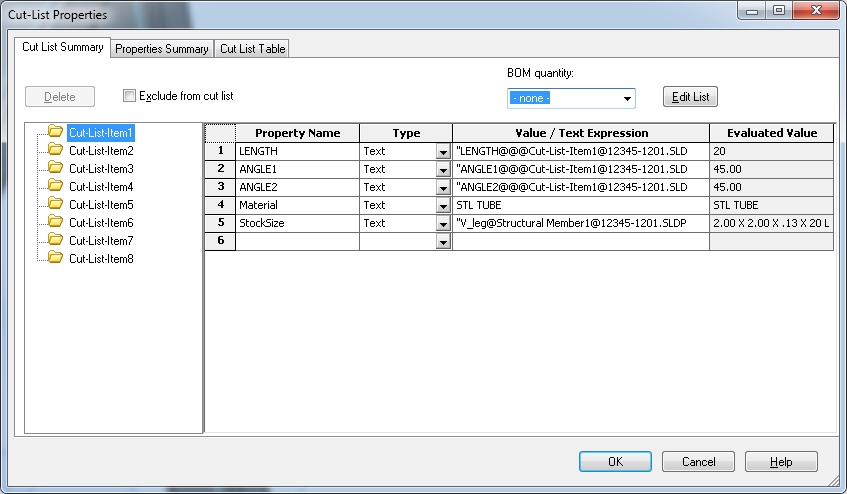The height and width of the screenshot is (494, 847).
Task: Click the Type column header
Action: coord(406,133)
